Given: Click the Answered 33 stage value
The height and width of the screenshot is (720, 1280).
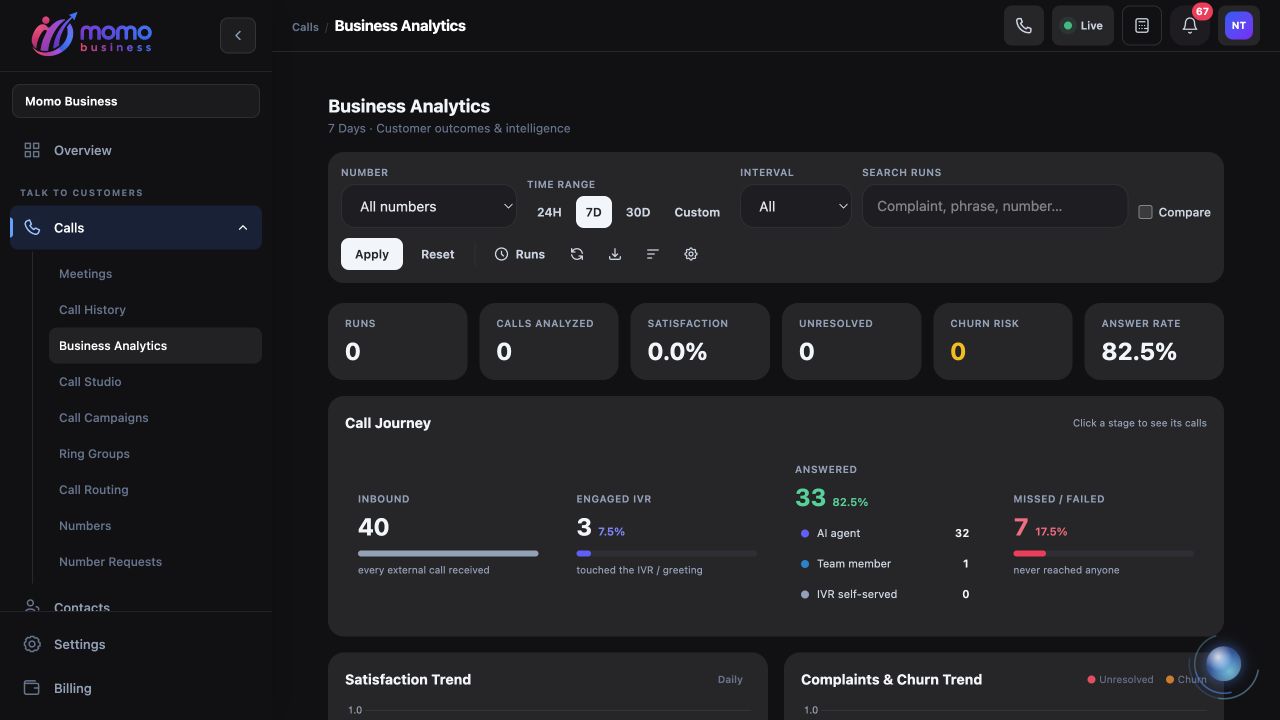Looking at the screenshot, I should (x=810, y=498).
